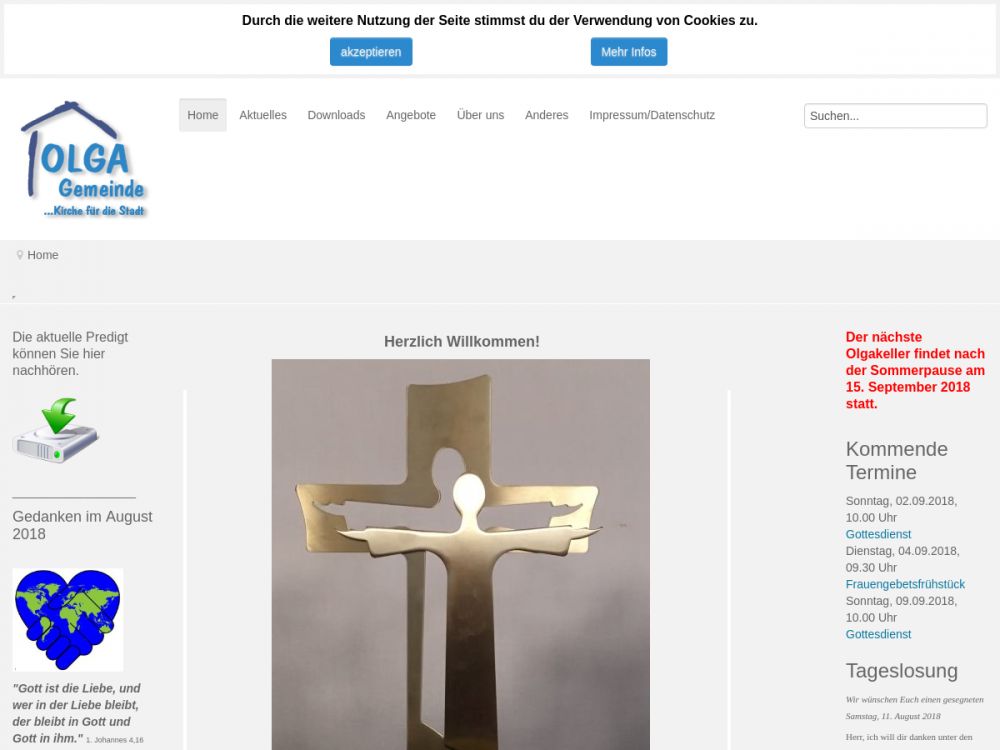This screenshot has height=750, width=1000.
Task: Click the OLGA Gemeinde house logo
Action: click(x=84, y=159)
